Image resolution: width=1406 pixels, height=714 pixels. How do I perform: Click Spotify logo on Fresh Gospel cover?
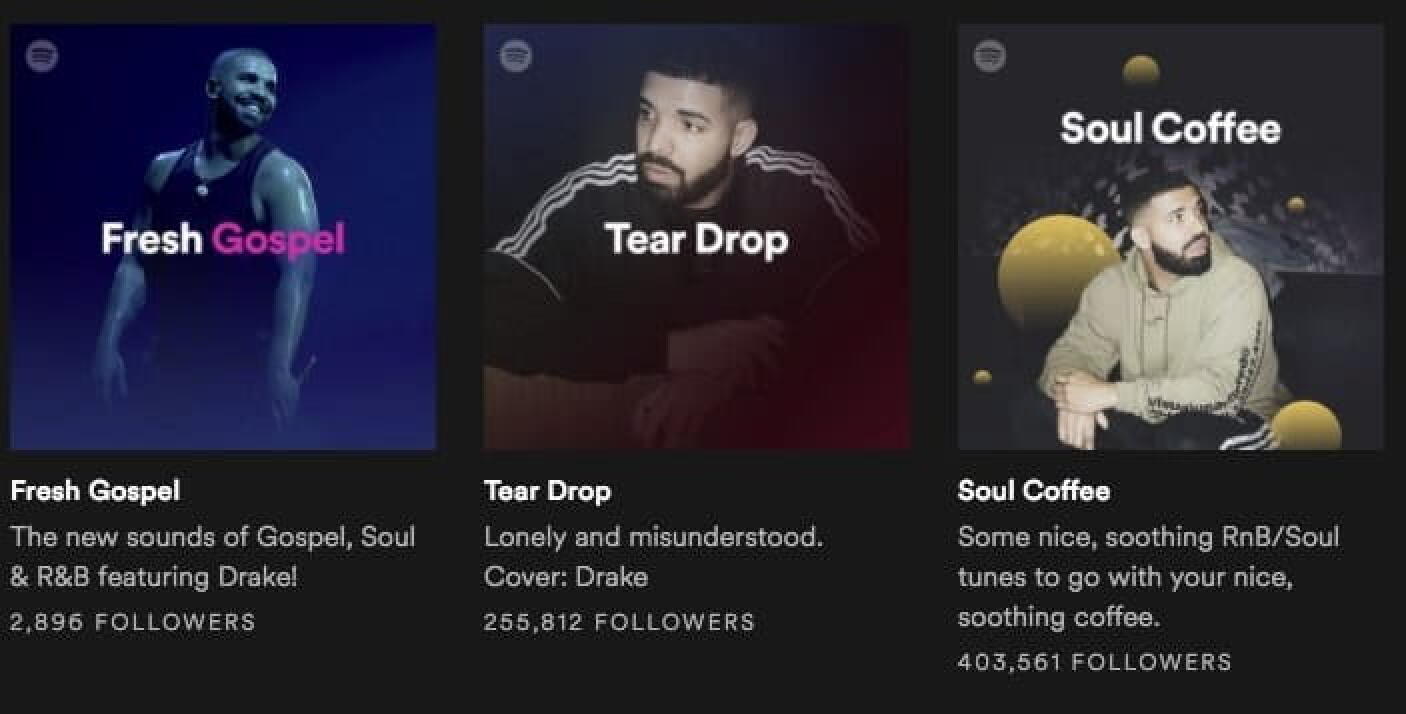pyautogui.click(x=42, y=56)
